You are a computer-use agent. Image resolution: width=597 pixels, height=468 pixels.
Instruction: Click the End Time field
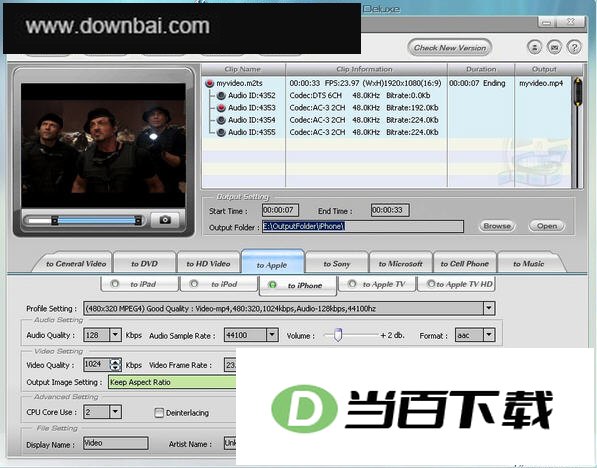[x=390, y=210]
